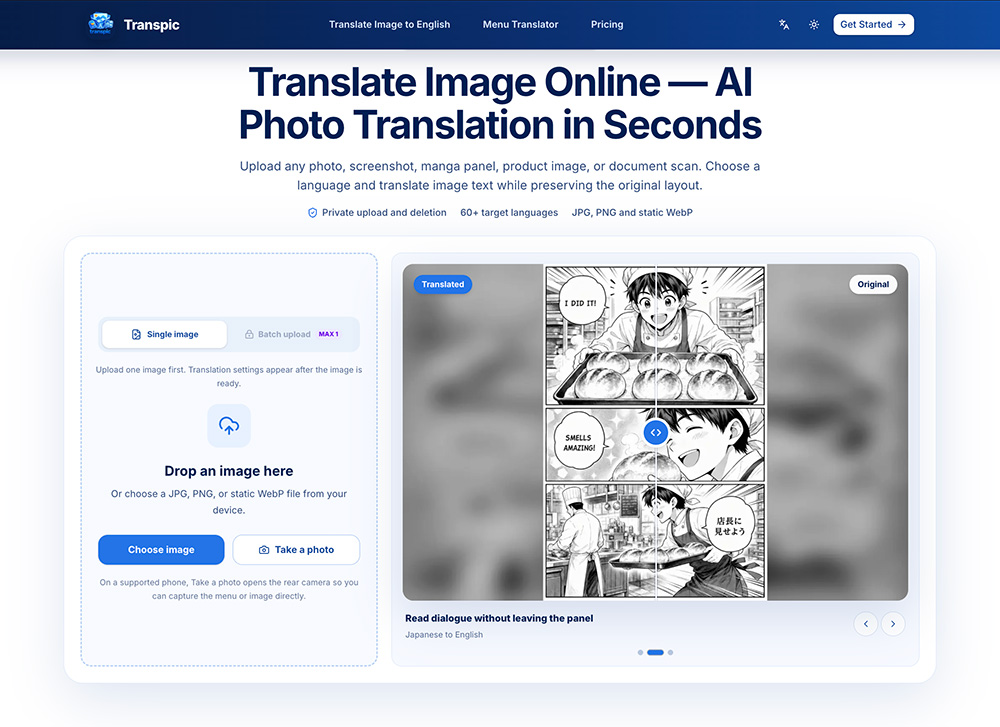This screenshot has height=727, width=1000.
Task: Grab the comparison slider handle
Action: click(656, 432)
